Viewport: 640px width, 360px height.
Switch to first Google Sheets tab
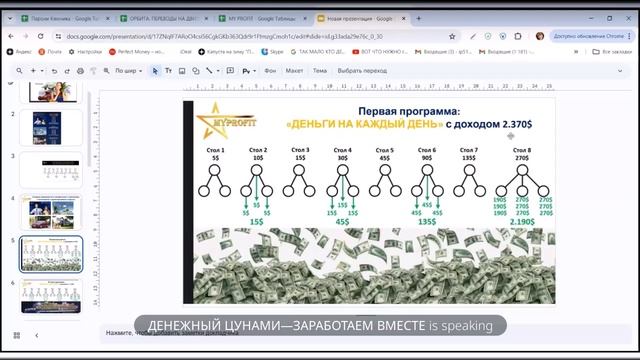point(65,18)
